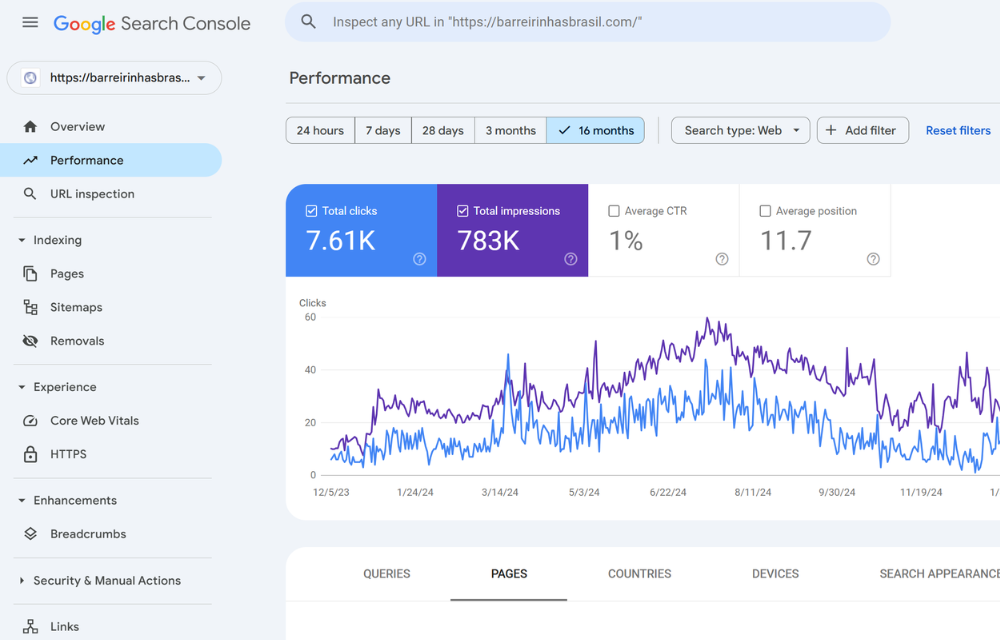Viewport: 1000px width, 640px height.
Task: Switch to the QUERIES tab
Action: [386, 574]
